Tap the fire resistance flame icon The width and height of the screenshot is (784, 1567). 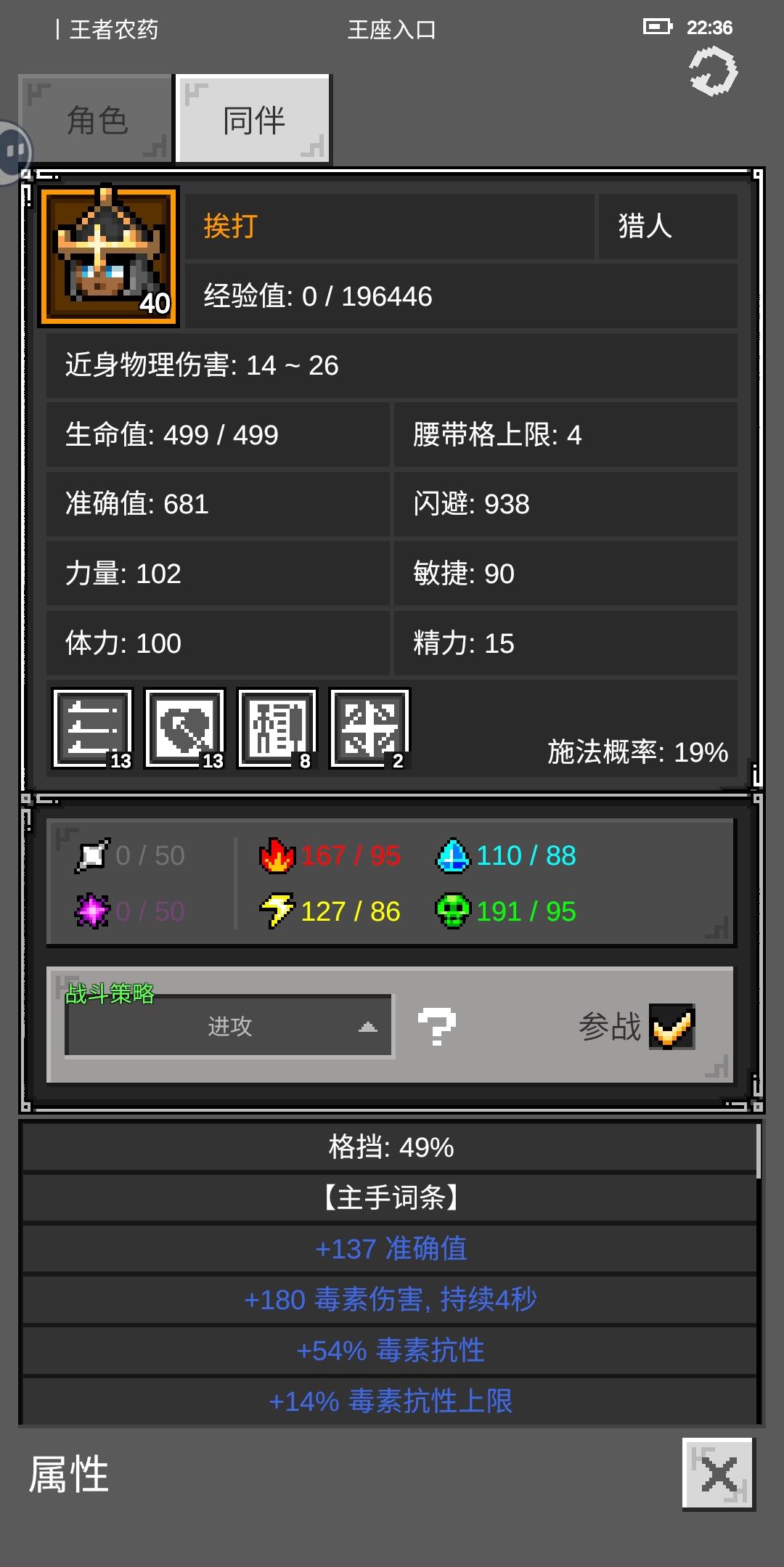(277, 855)
